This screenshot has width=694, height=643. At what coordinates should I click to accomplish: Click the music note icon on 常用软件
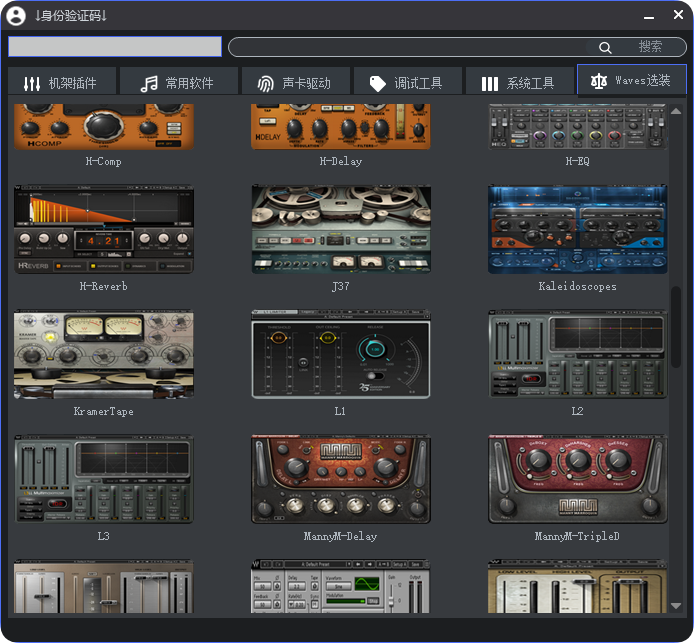149,83
